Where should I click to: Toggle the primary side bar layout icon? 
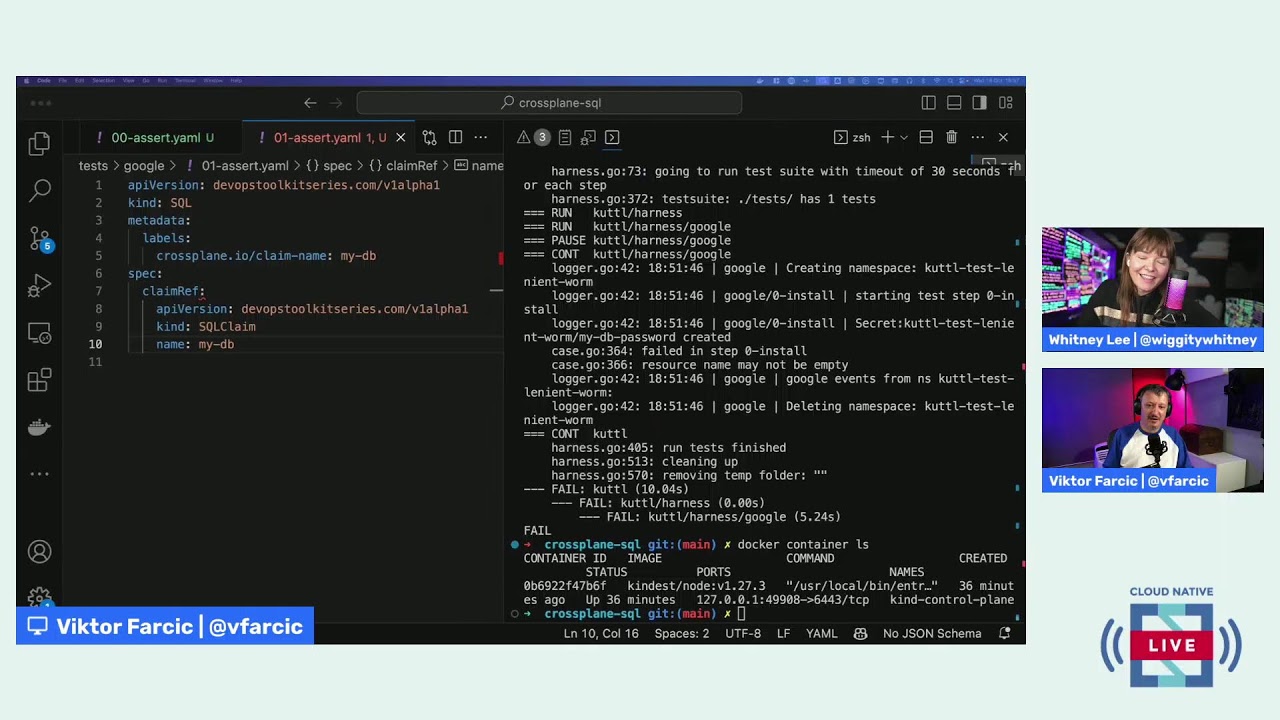pyautogui.click(x=928, y=103)
